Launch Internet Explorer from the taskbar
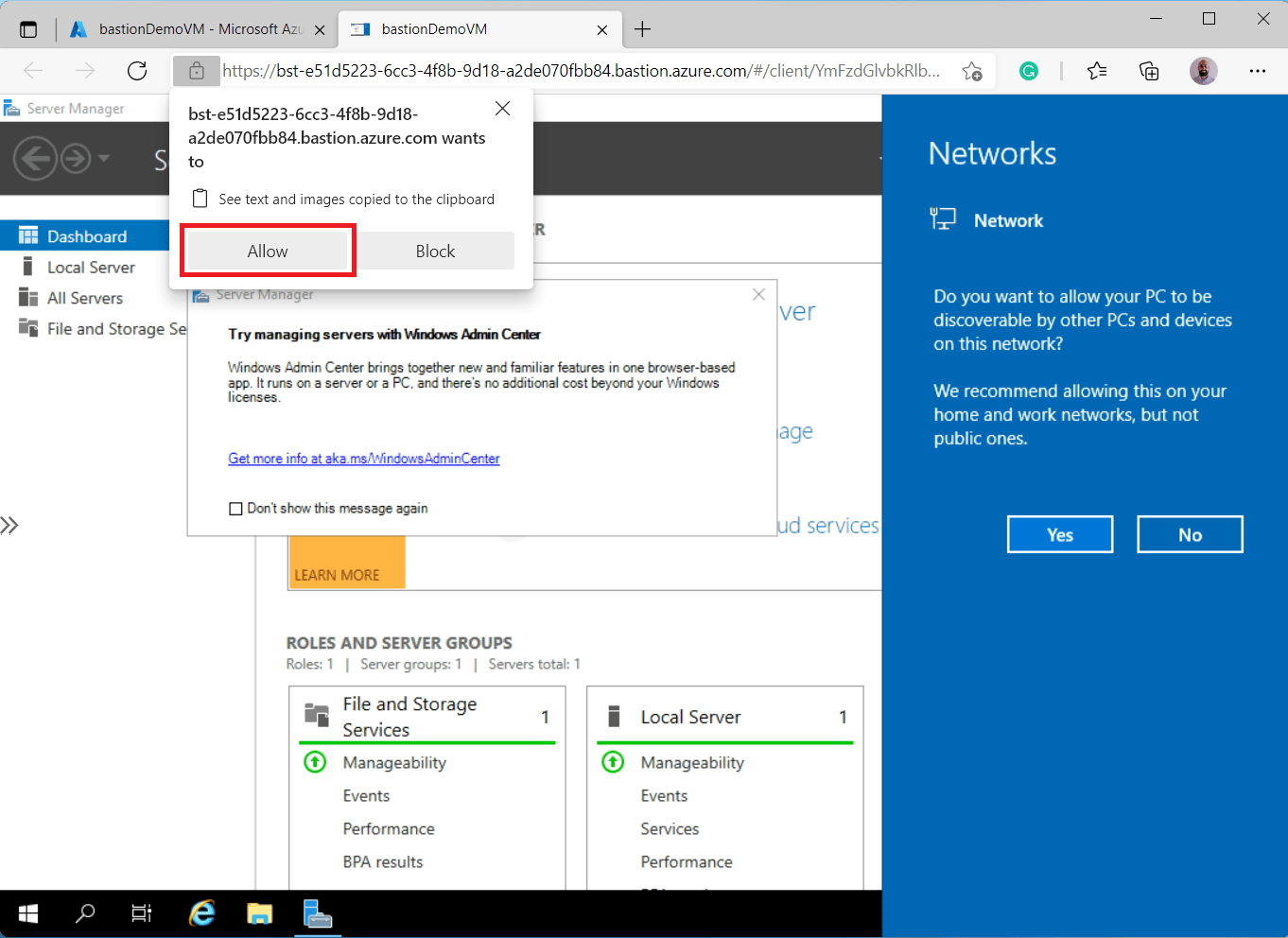The image size is (1288, 938). point(200,913)
